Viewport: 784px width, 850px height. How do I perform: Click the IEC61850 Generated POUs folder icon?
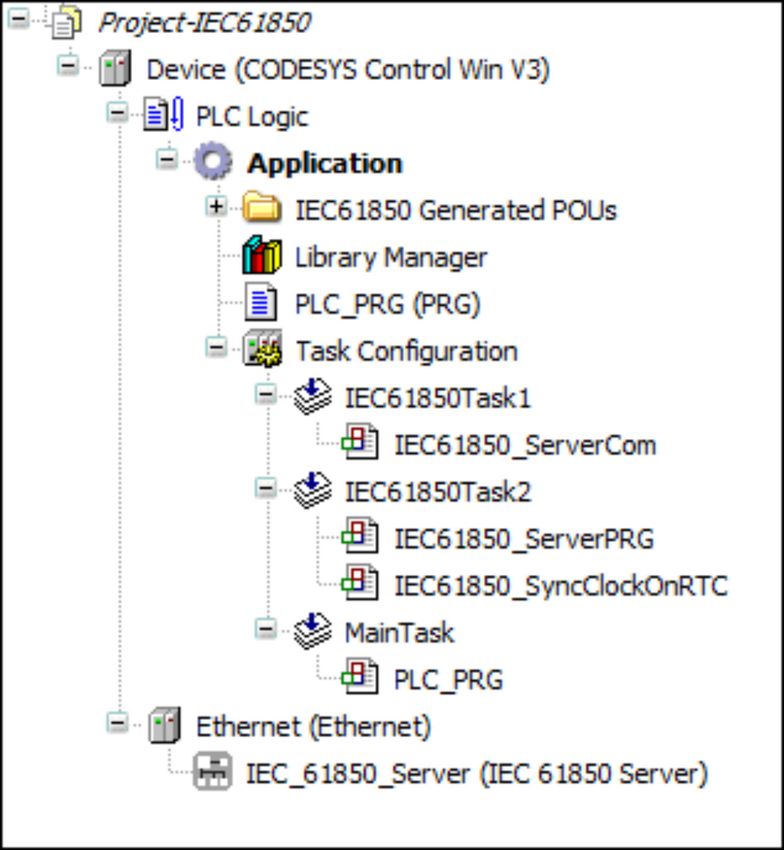[261, 208]
